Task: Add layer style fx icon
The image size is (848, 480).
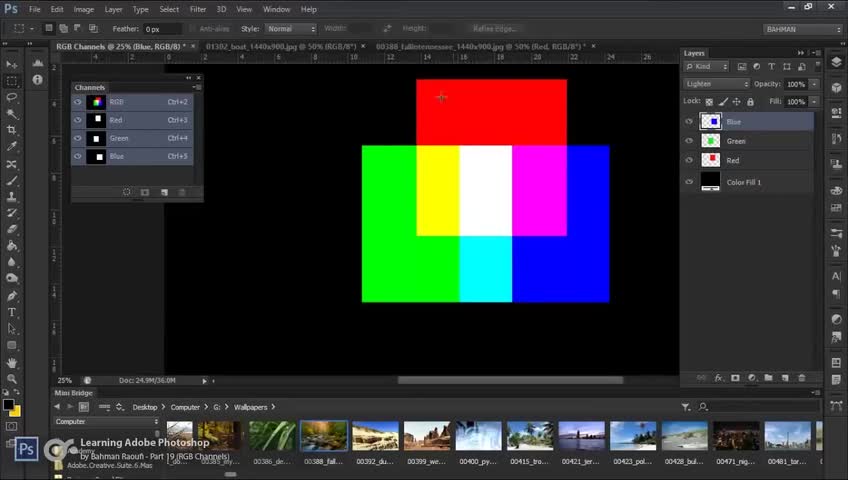Action: click(718, 378)
